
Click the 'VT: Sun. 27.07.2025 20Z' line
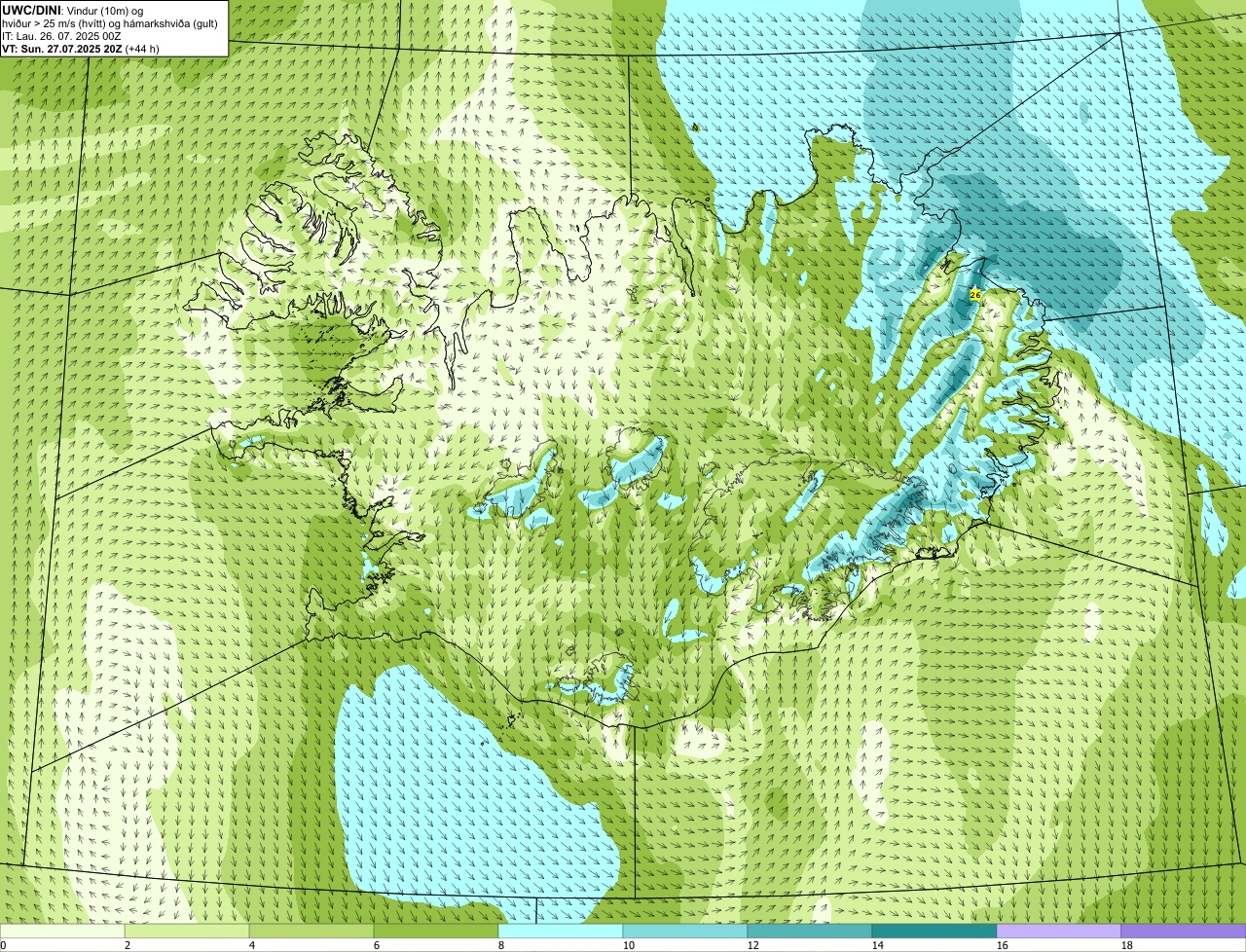coord(81,48)
